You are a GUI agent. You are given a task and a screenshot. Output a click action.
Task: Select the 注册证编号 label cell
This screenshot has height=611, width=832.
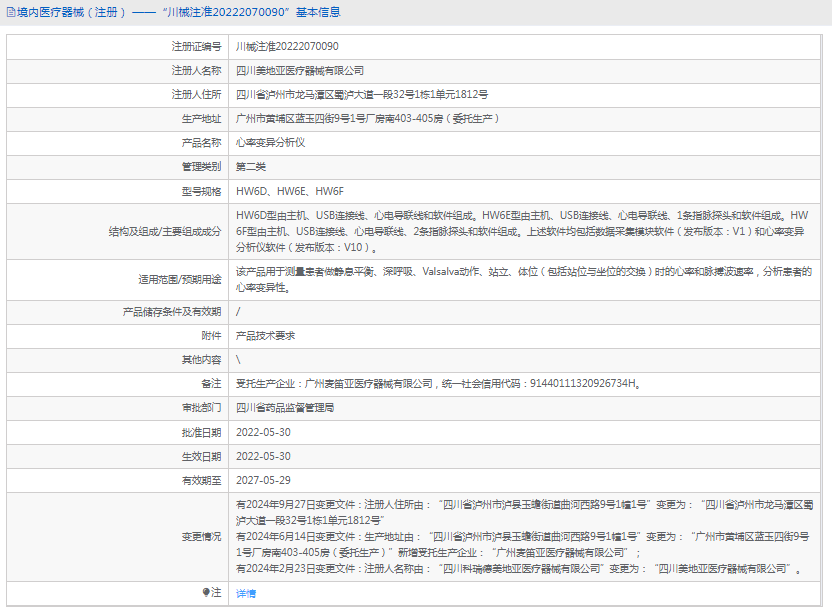118,47
